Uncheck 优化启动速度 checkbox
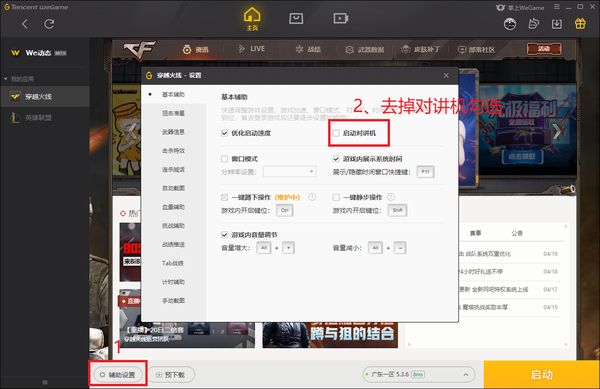Viewport: 600px width, 389px height. [225, 133]
